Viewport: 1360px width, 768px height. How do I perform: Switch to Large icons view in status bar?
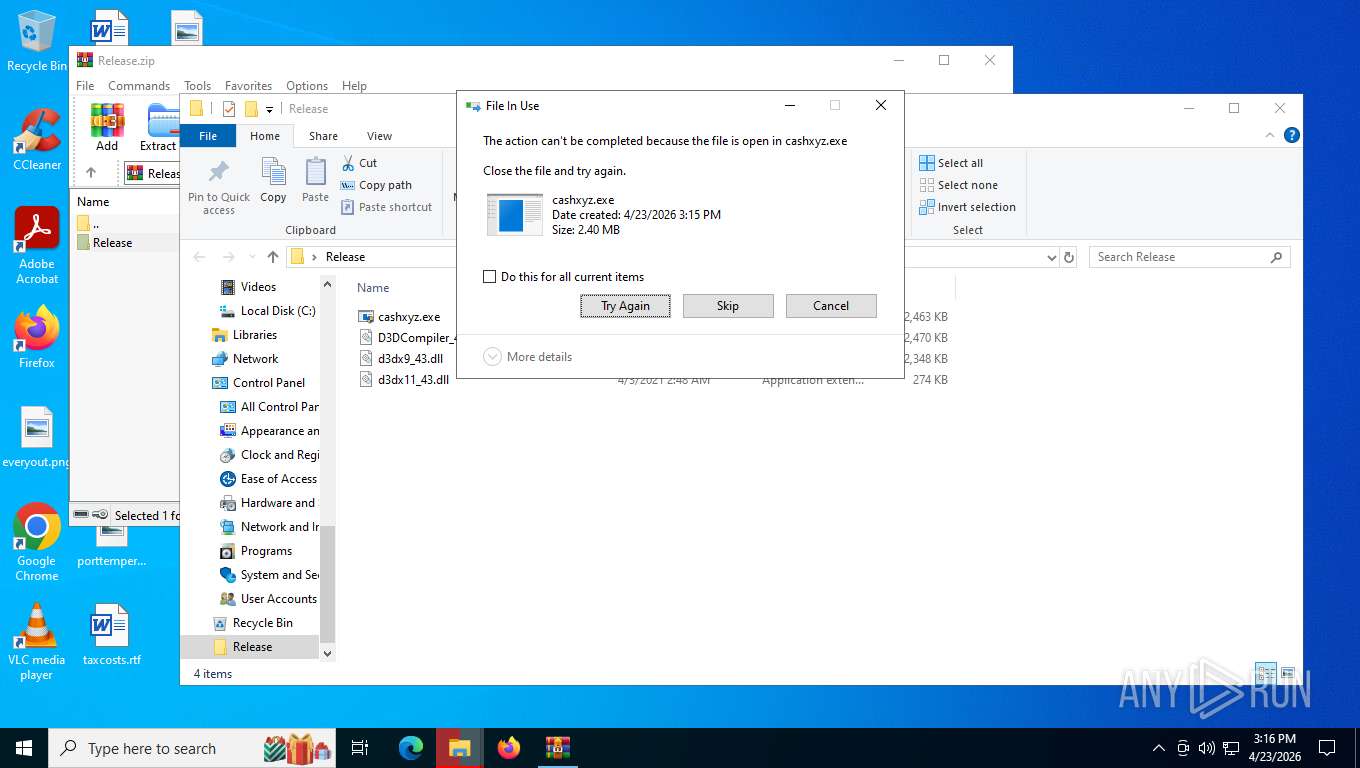[x=1288, y=674]
